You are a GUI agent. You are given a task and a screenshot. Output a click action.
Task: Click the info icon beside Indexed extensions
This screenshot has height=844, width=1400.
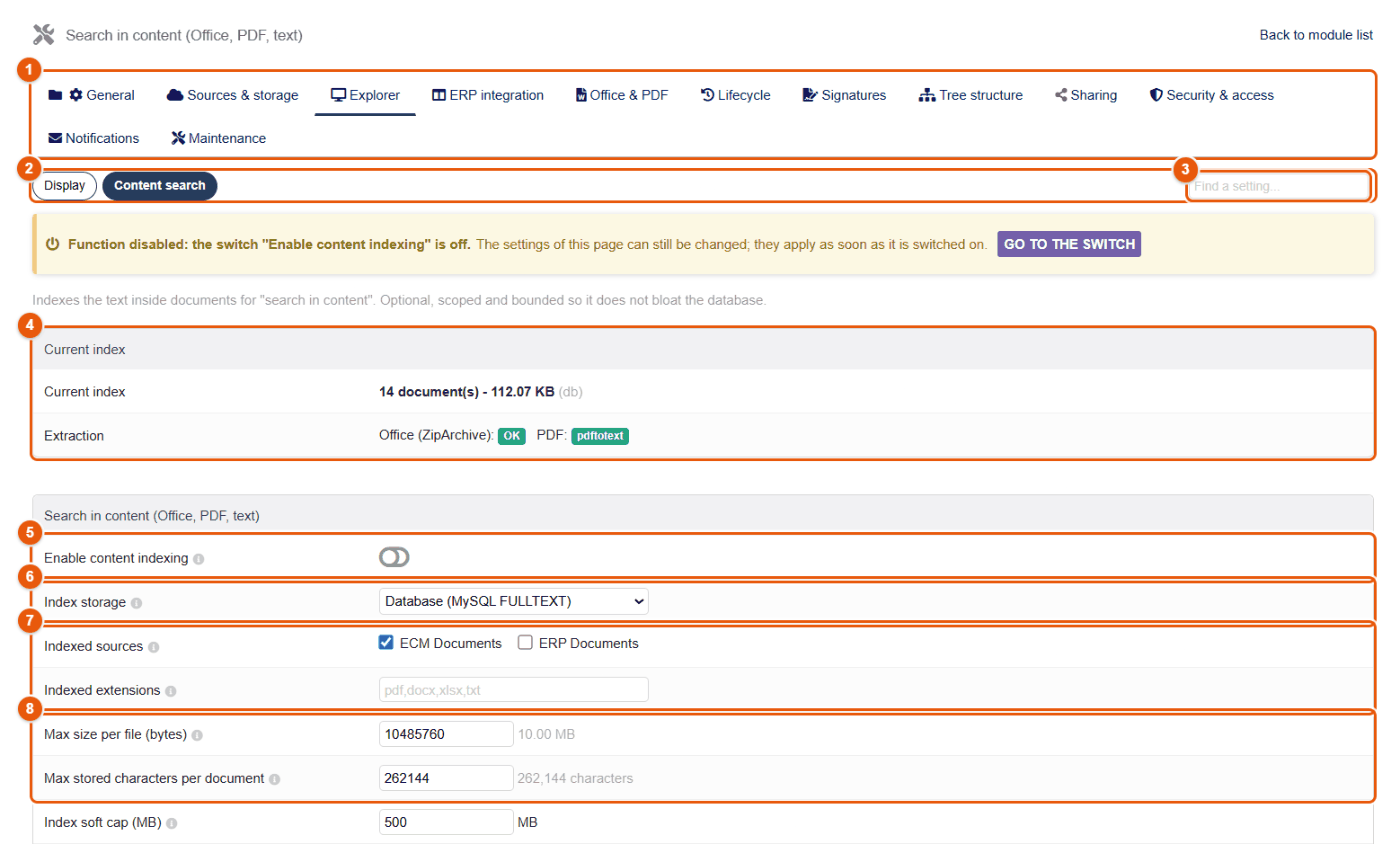(x=171, y=691)
